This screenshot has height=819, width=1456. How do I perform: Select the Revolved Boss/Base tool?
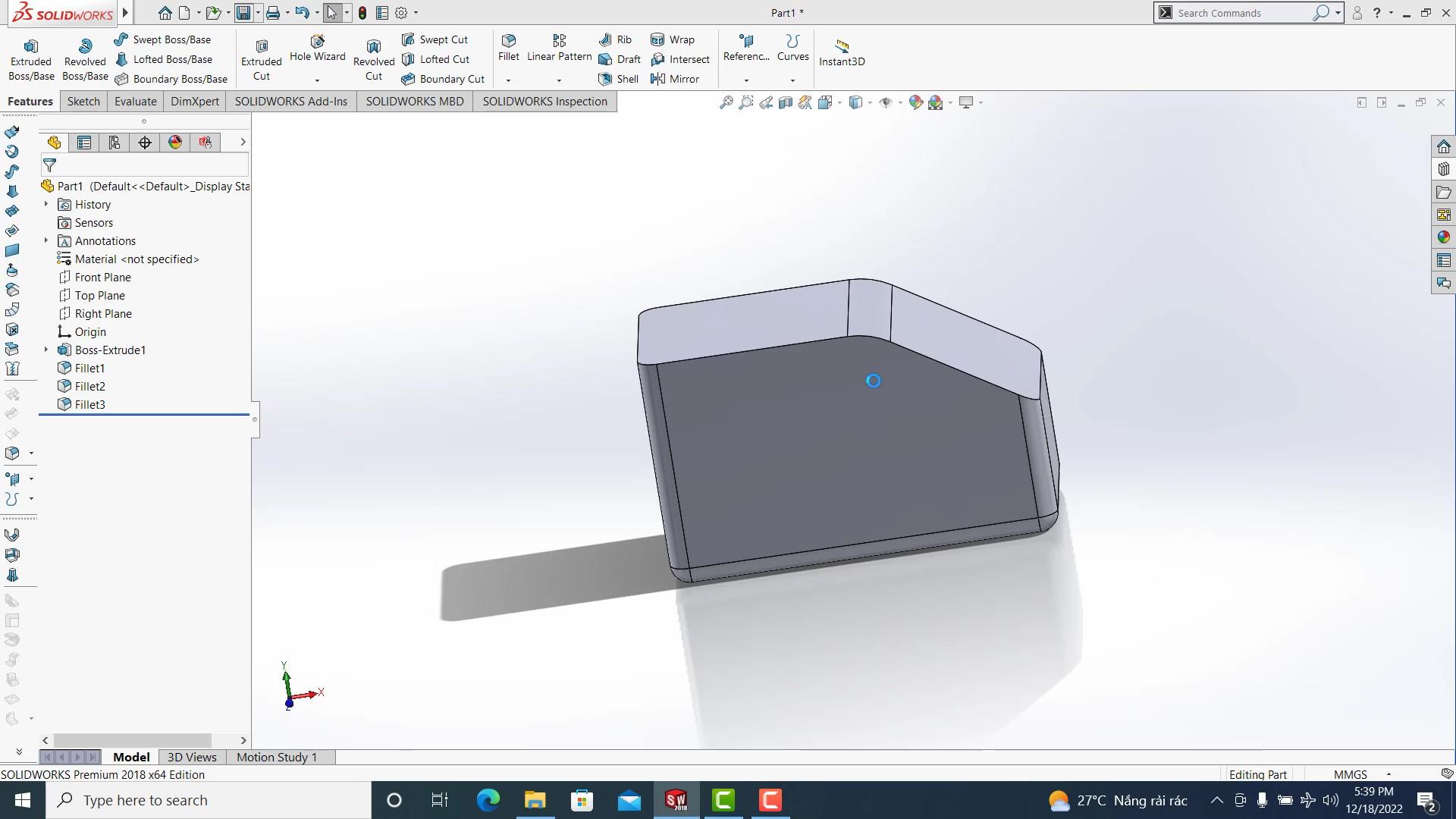pyautogui.click(x=85, y=60)
